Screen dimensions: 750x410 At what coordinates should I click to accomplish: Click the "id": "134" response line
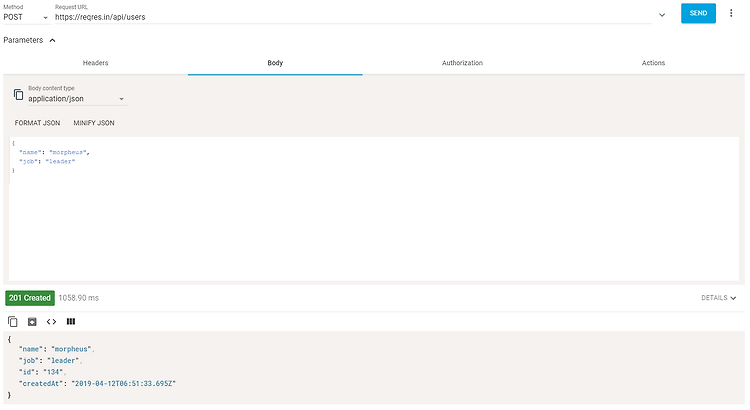42,372
